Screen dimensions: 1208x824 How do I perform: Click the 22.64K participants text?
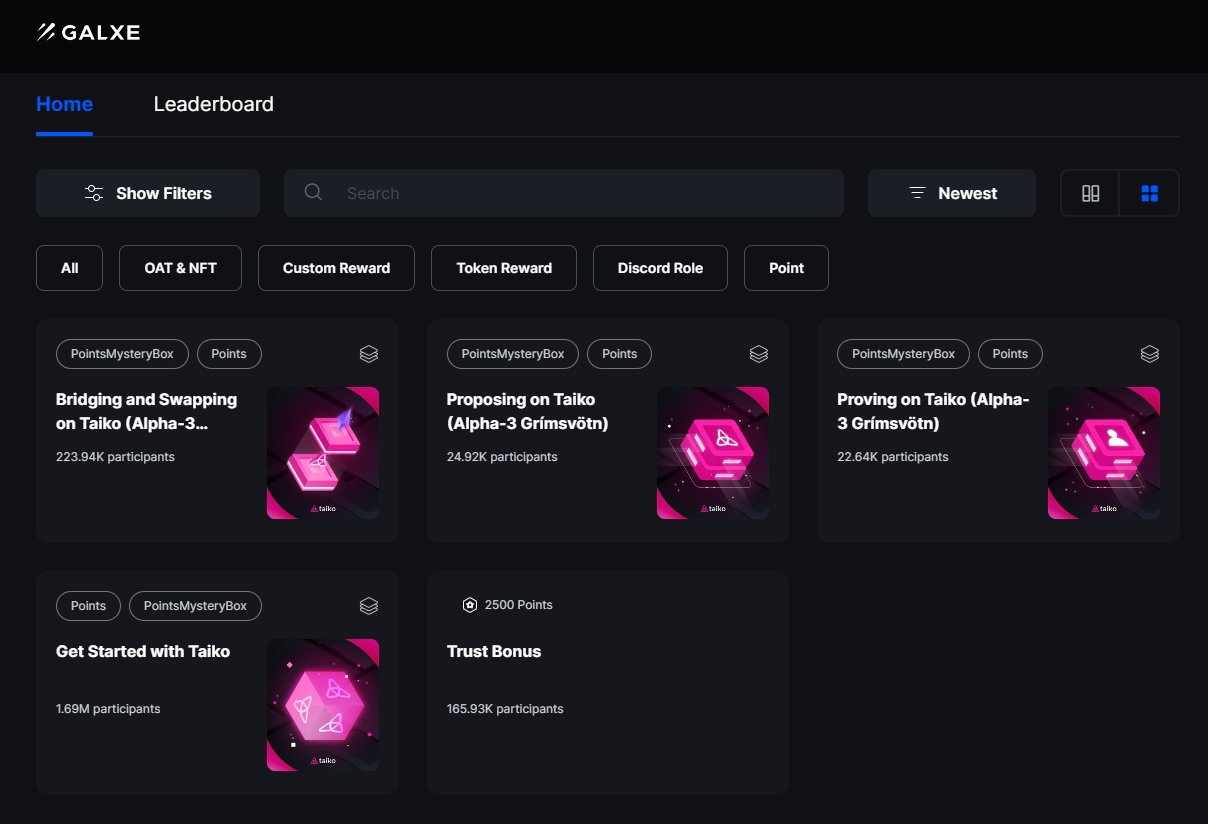tap(893, 457)
